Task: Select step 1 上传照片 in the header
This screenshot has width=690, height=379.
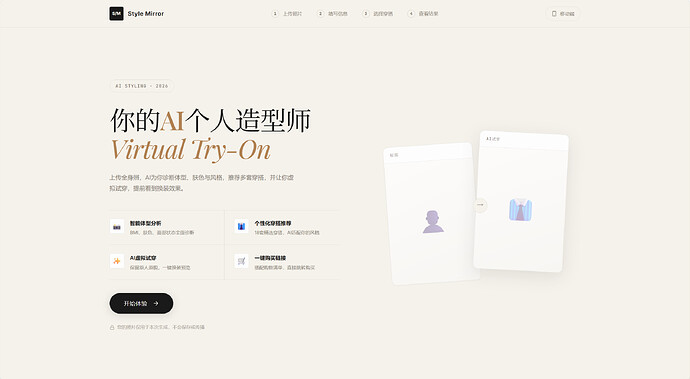Action: [287, 14]
